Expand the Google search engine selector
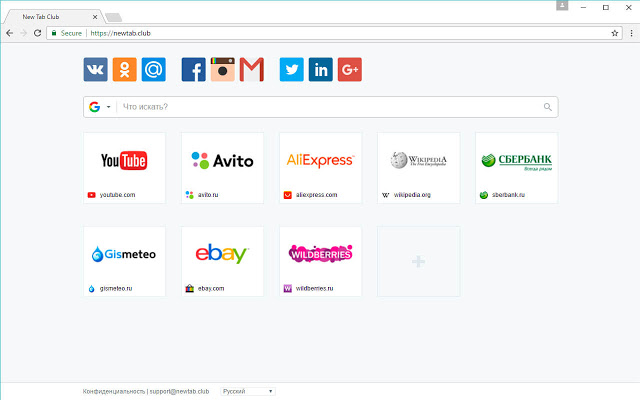This screenshot has width=640, height=400. pos(100,107)
